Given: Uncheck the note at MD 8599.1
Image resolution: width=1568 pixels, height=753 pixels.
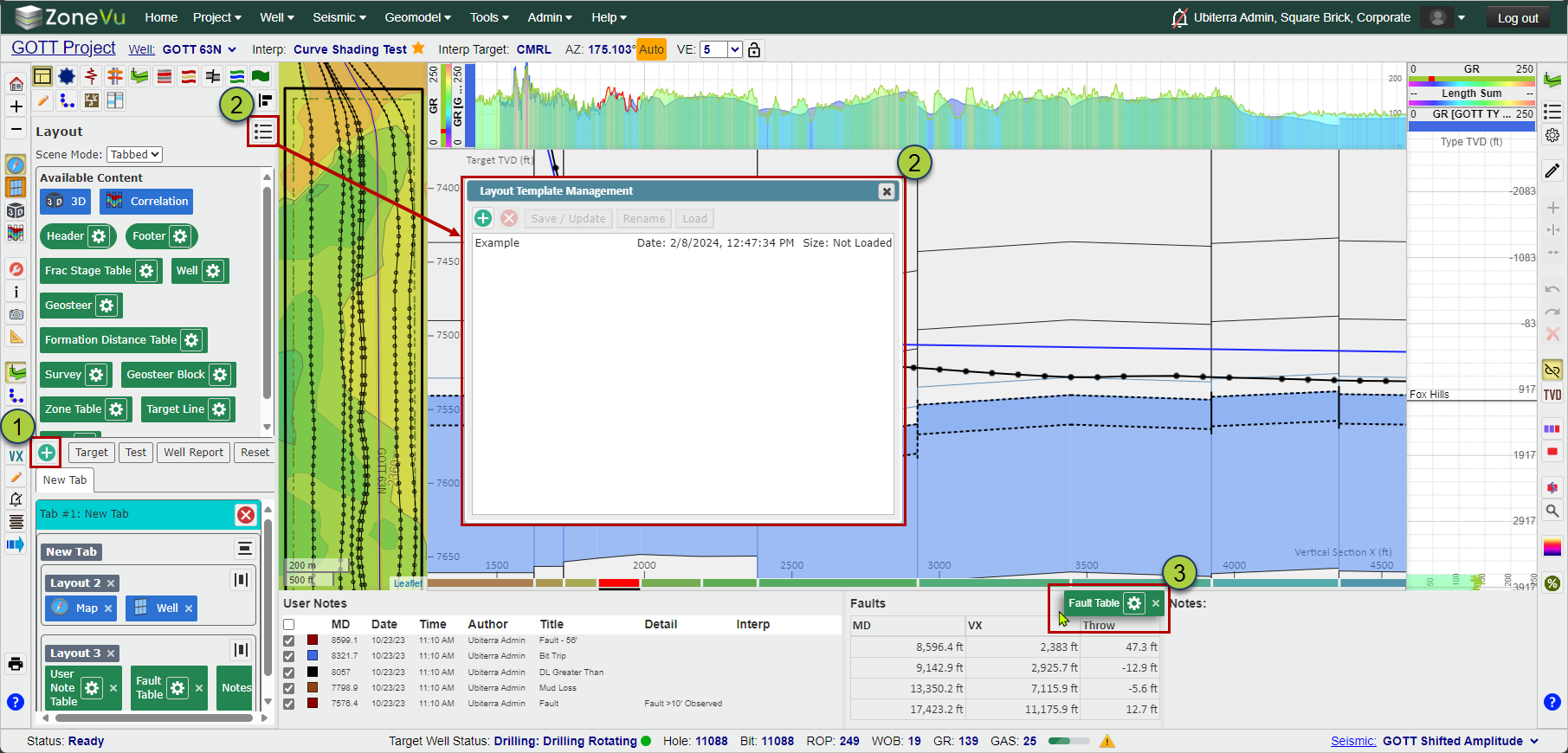Looking at the screenshot, I should coord(289,640).
